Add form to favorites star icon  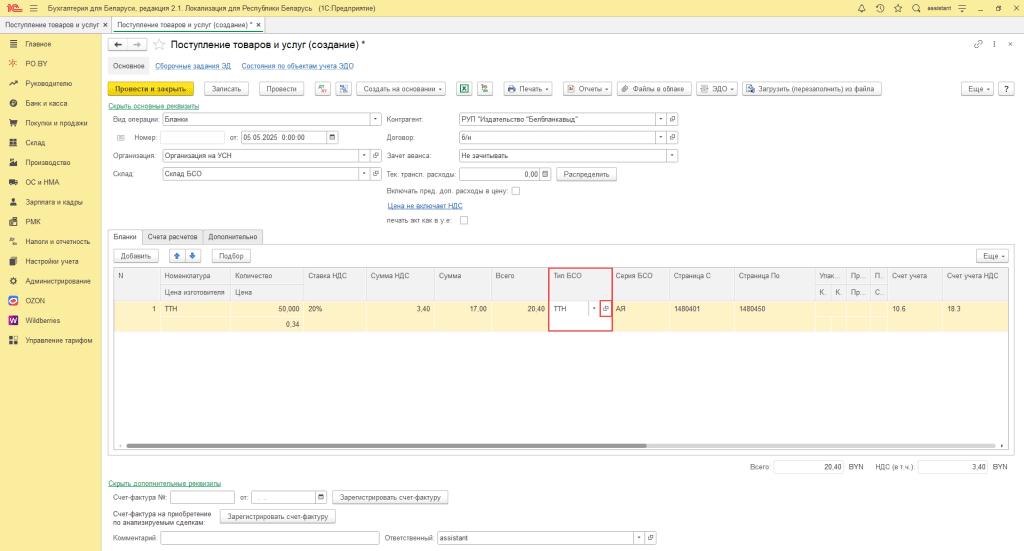(x=159, y=44)
